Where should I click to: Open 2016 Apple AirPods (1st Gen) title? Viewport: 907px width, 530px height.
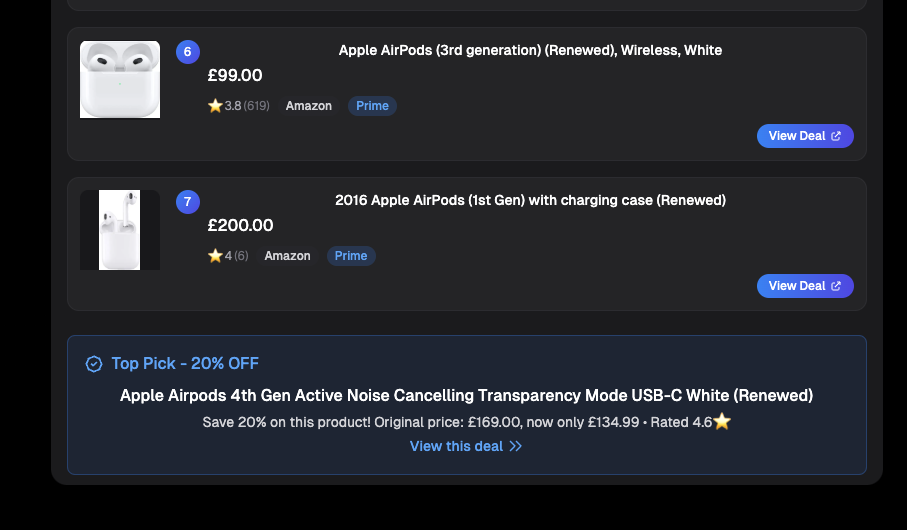click(x=530, y=200)
